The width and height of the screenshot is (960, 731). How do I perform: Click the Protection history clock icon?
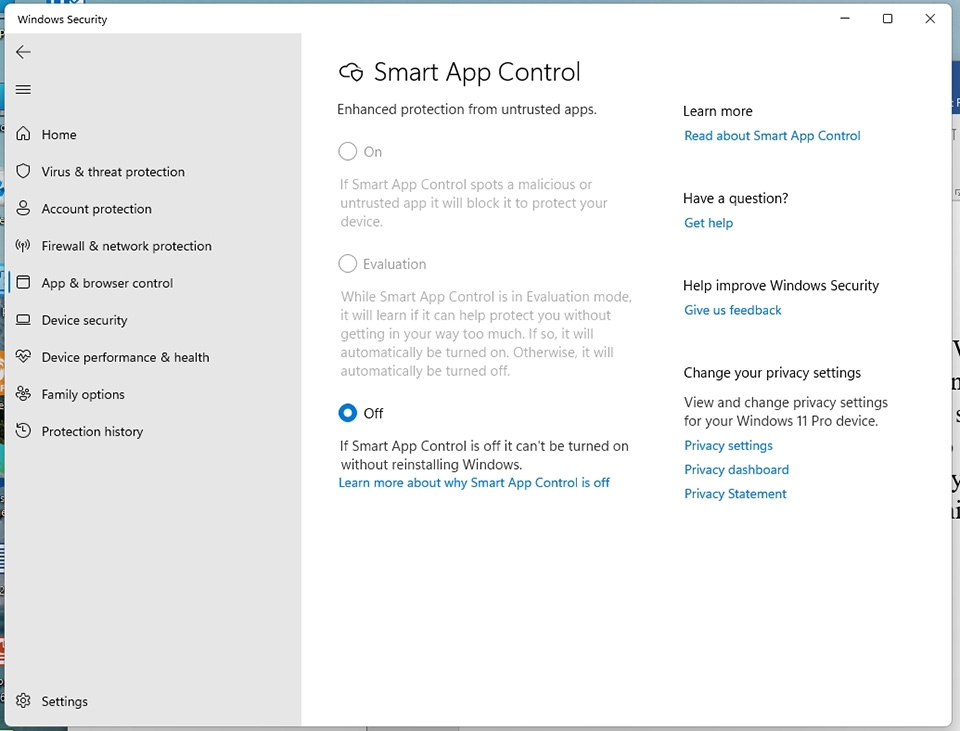[23, 430]
